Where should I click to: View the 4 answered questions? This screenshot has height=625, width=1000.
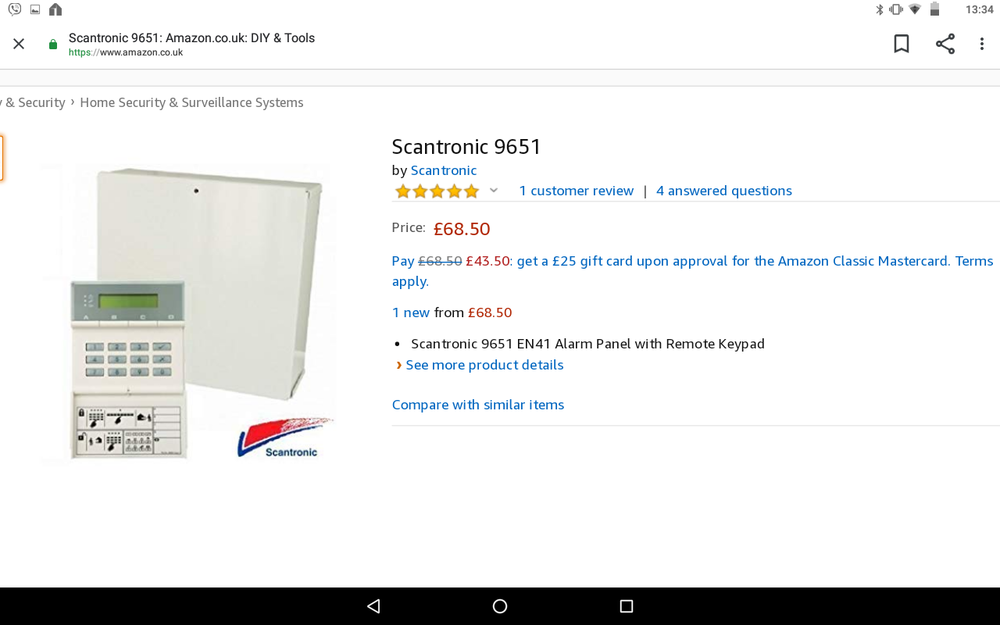click(x=724, y=191)
